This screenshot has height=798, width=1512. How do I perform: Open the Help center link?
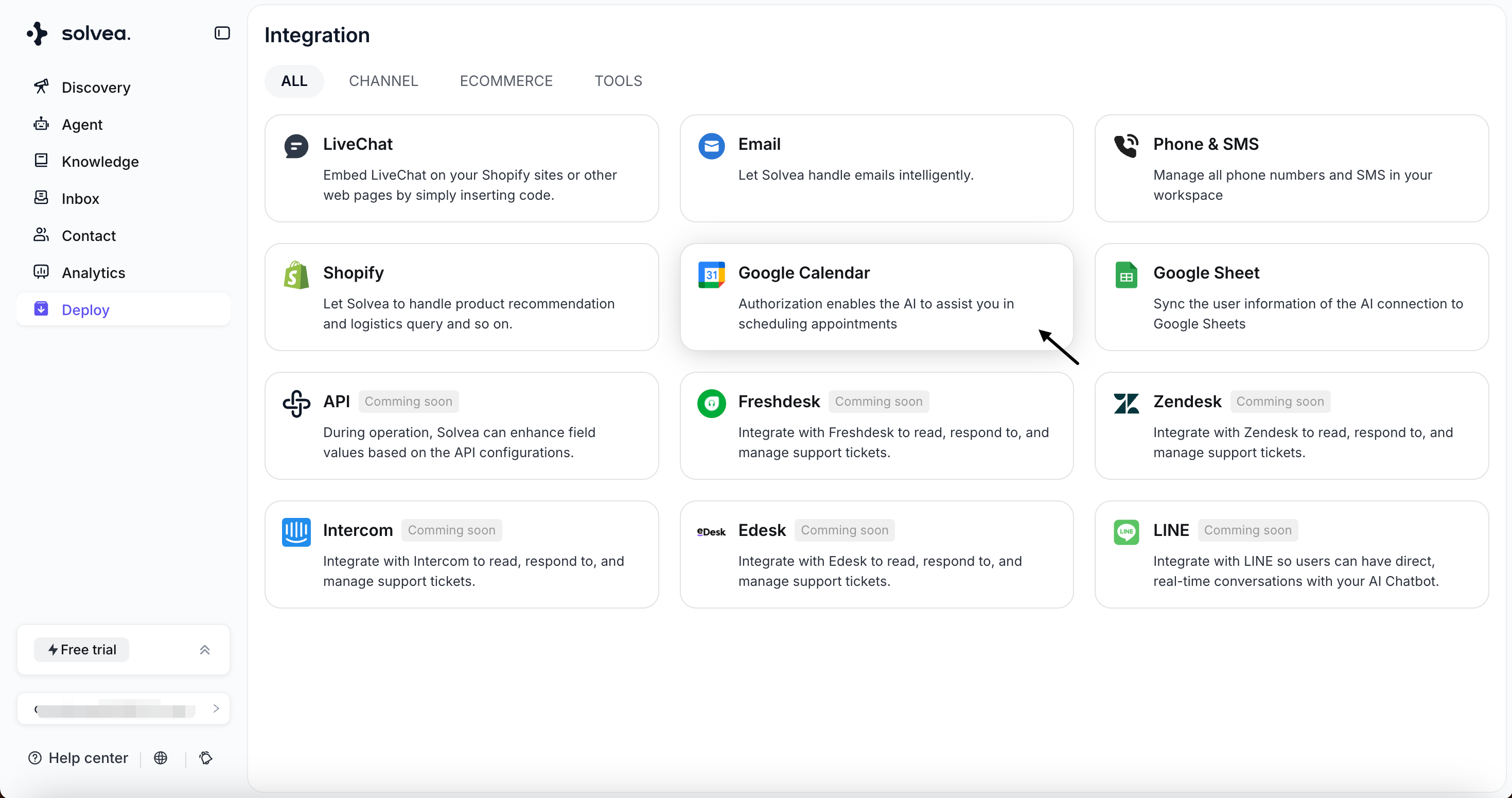[78, 758]
